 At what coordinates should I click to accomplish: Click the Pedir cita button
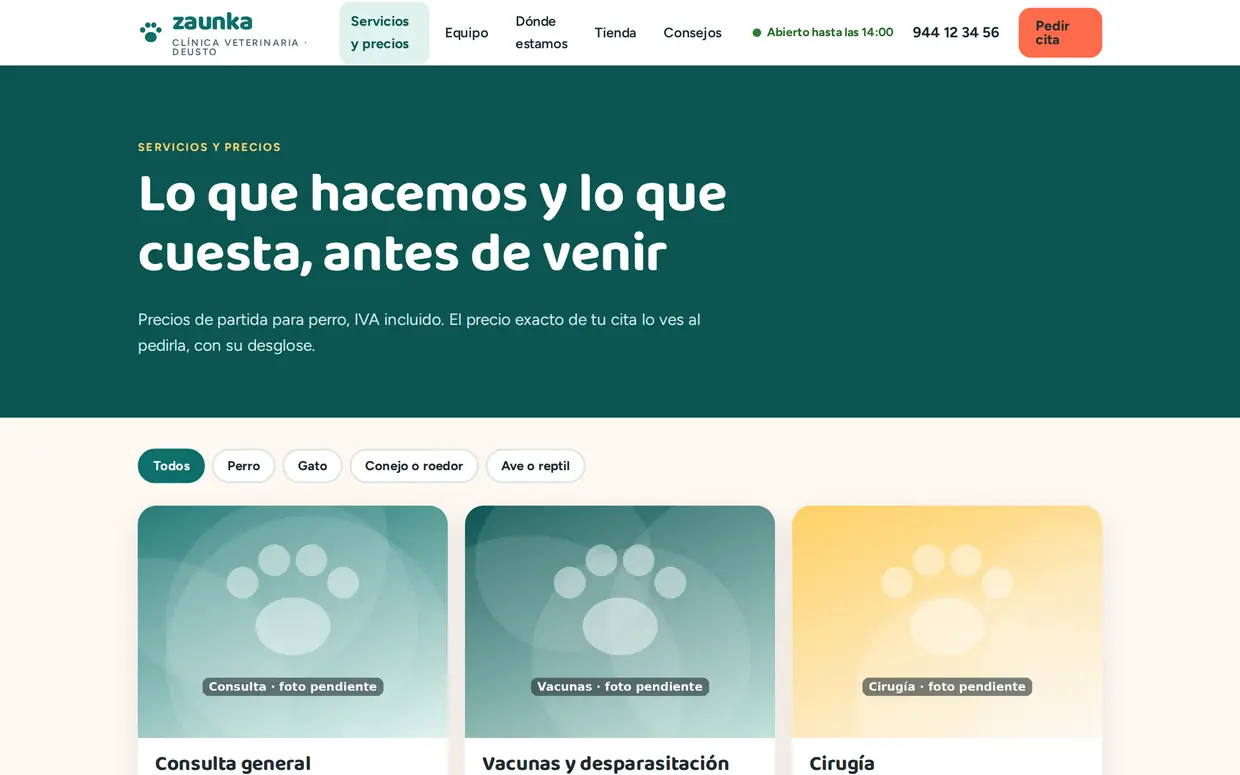pyautogui.click(x=1060, y=33)
